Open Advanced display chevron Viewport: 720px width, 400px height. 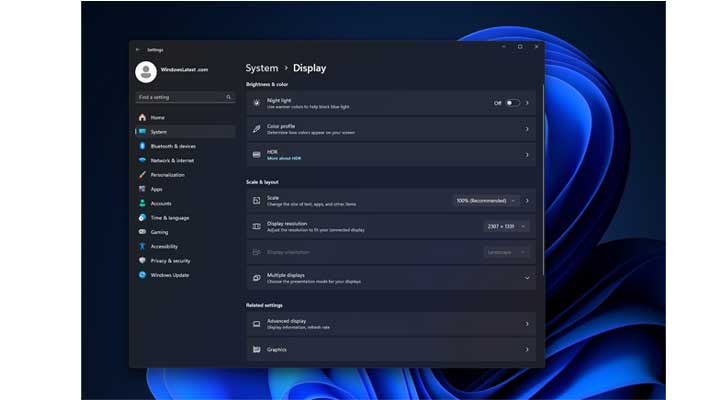[527, 324]
